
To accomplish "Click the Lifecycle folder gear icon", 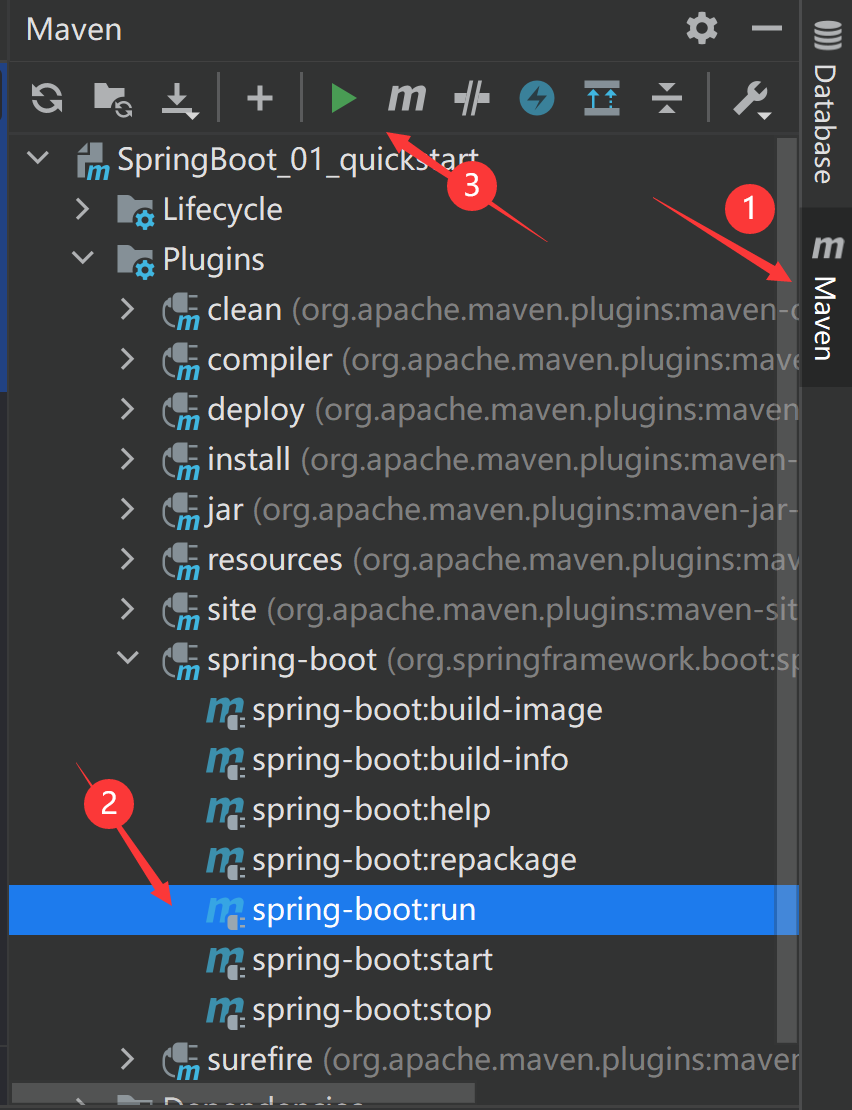I will [x=135, y=211].
